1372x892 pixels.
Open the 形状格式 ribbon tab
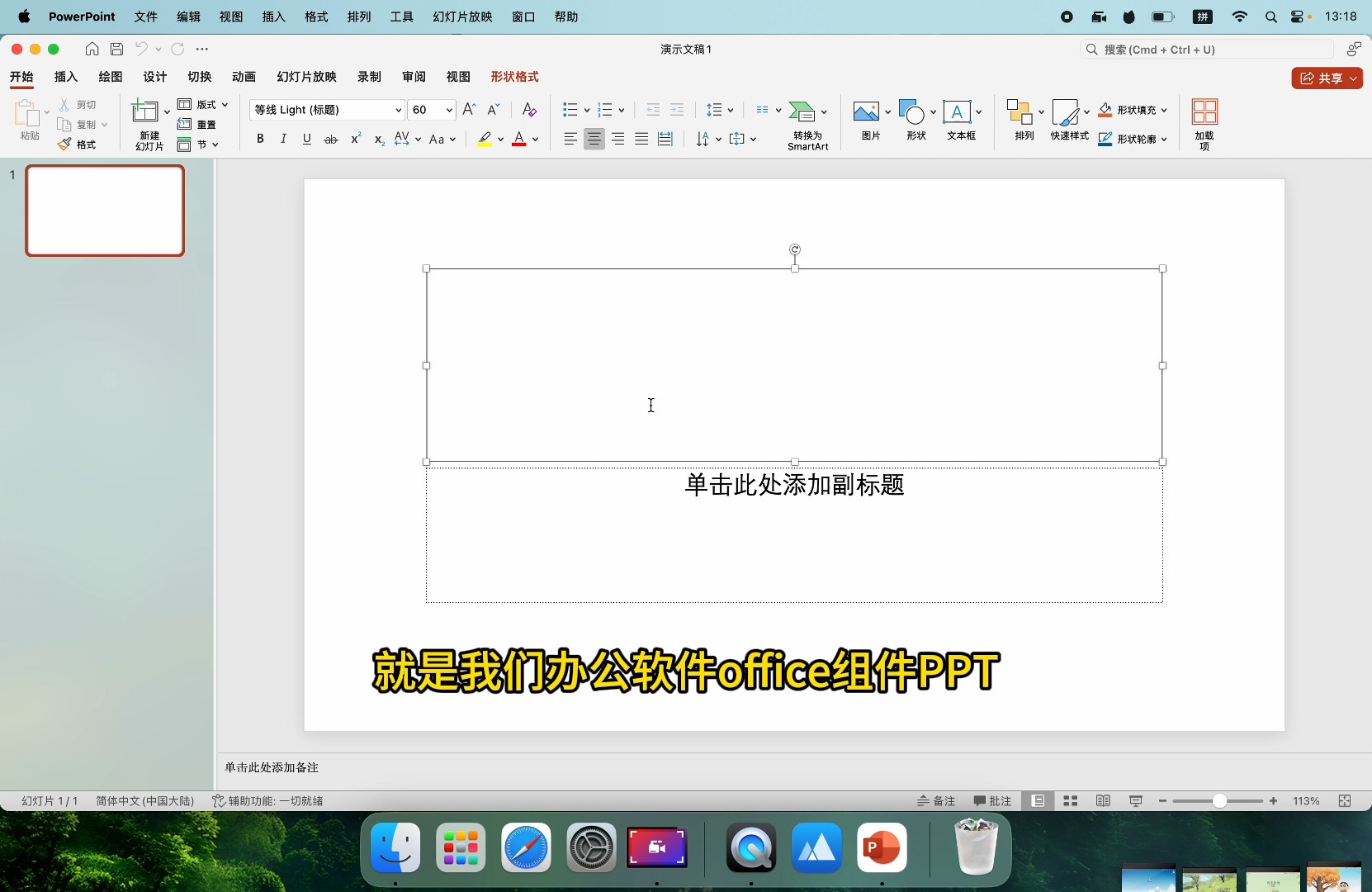514,76
